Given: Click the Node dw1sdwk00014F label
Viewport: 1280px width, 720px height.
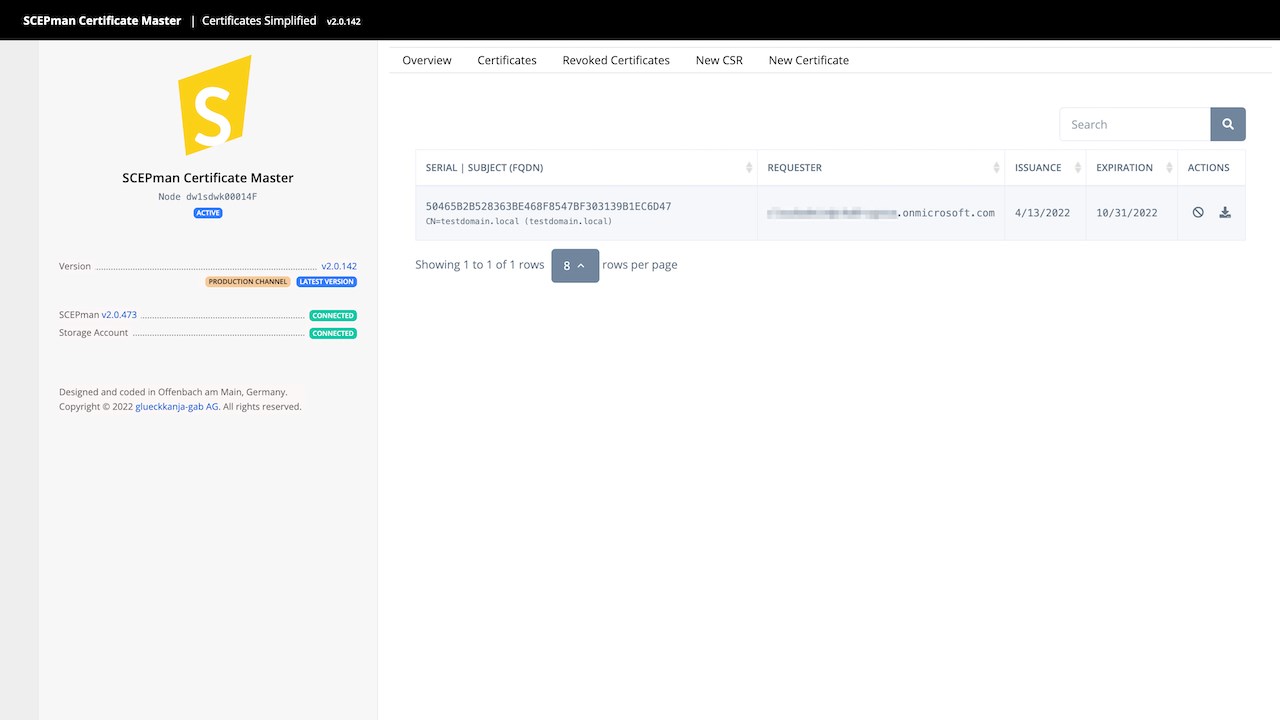Looking at the screenshot, I should tap(208, 197).
